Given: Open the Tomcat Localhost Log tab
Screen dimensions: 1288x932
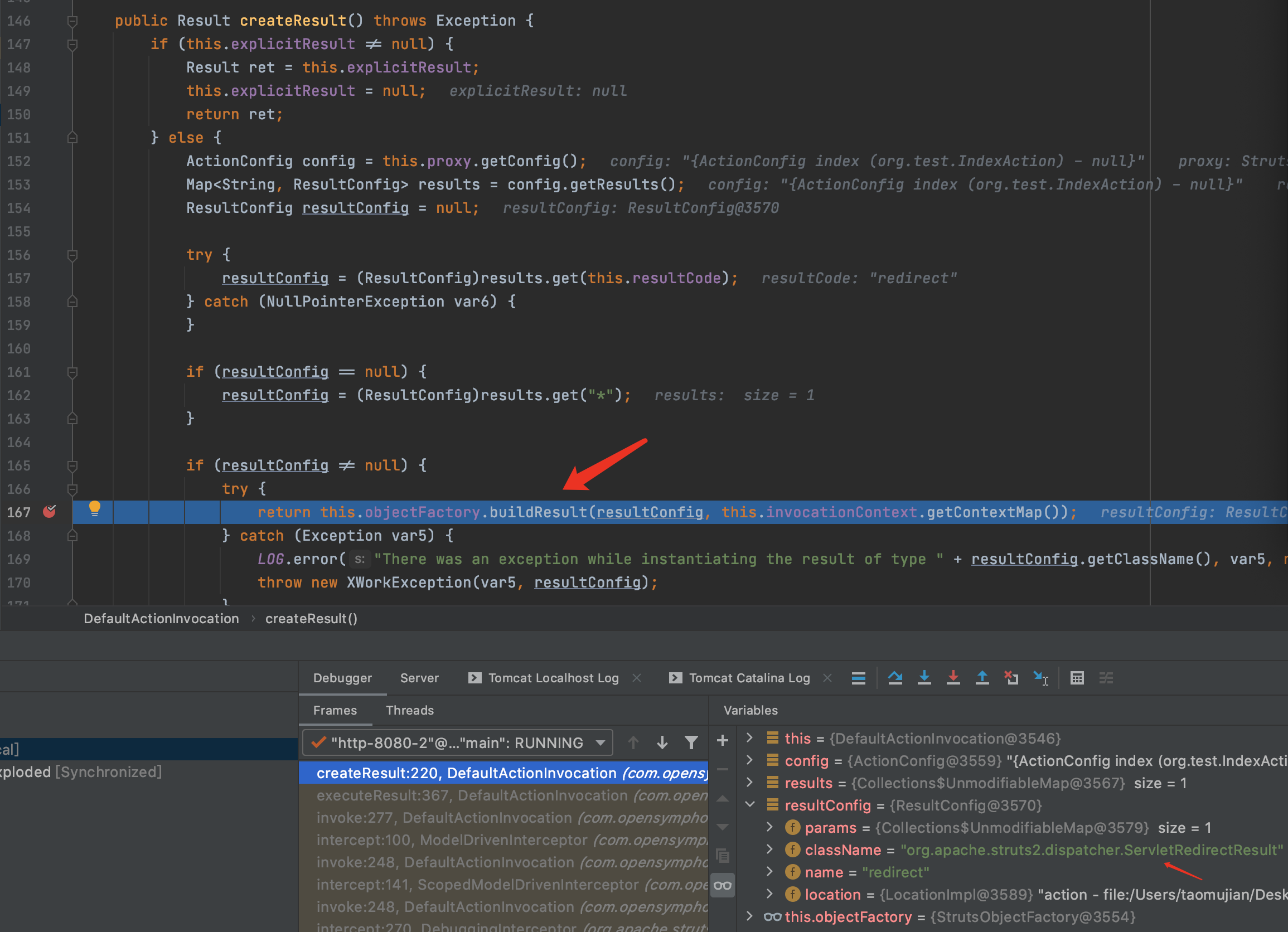Looking at the screenshot, I should 553,678.
